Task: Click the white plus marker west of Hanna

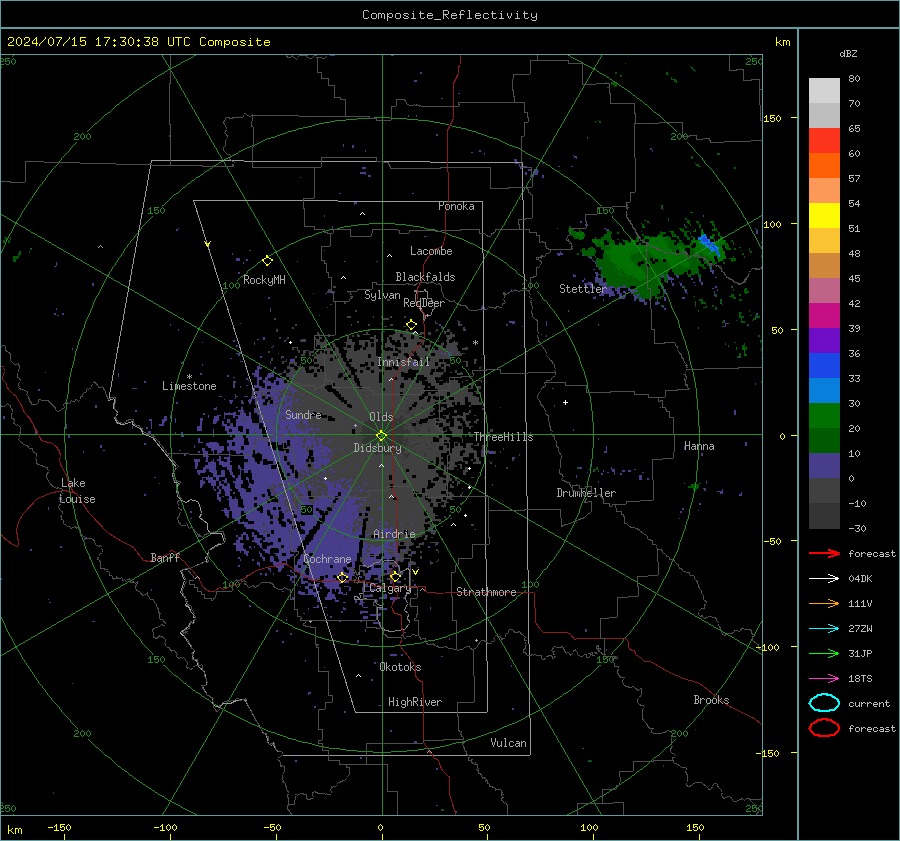Action: coord(565,402)
